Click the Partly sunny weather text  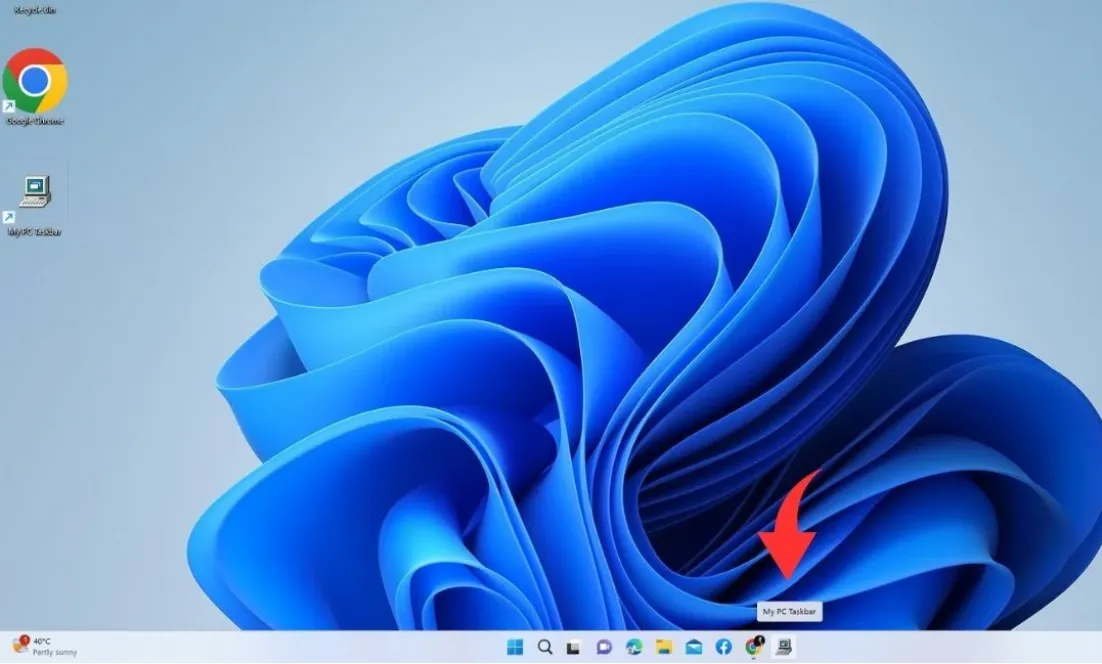pyautogui.click(x=53, y=652)
